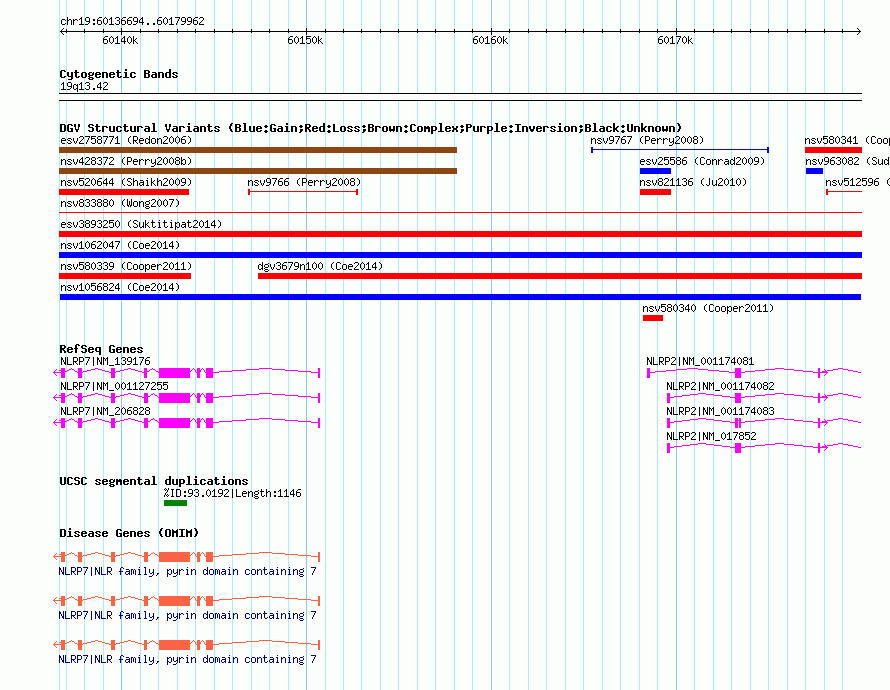Click the chr19:60136694..60179962 coordinate label

point(132,21)
